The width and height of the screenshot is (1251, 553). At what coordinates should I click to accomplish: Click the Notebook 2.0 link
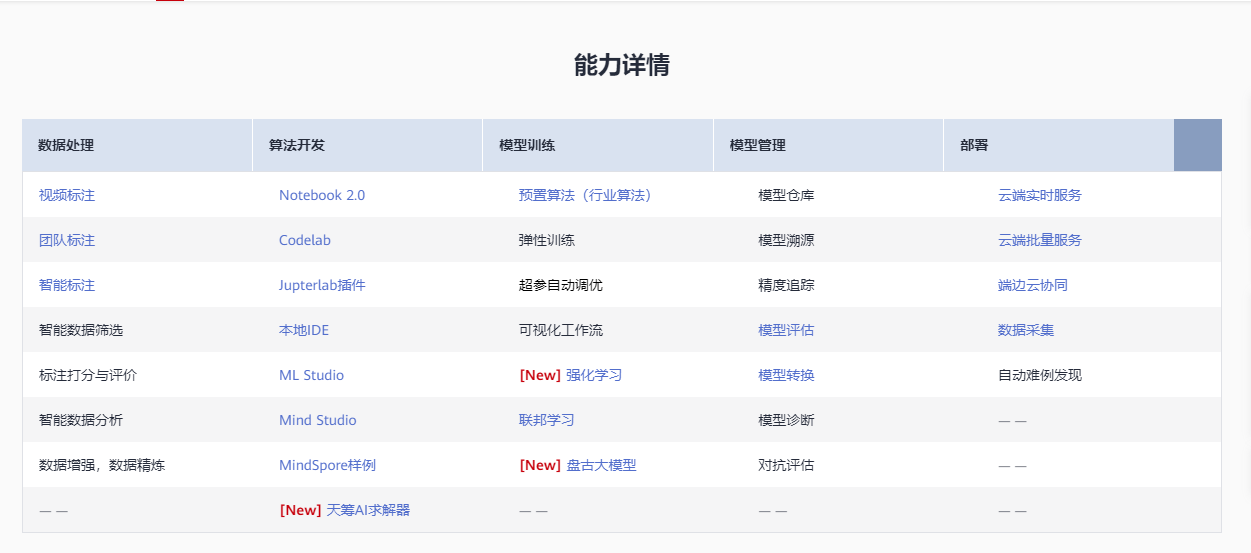point(322,195)
